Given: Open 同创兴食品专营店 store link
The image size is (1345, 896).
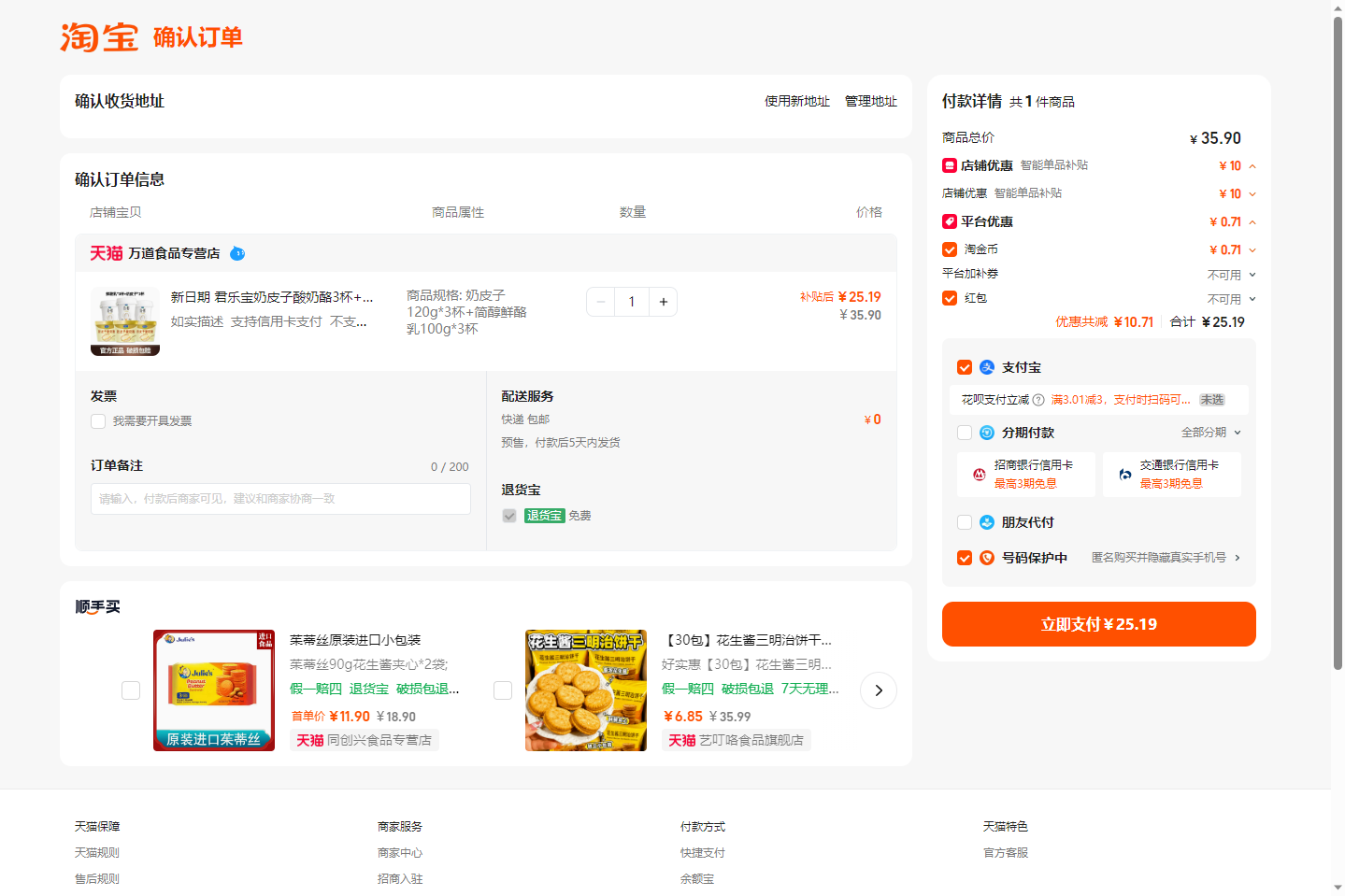Looking at the screenshot, I should point(379,740).
